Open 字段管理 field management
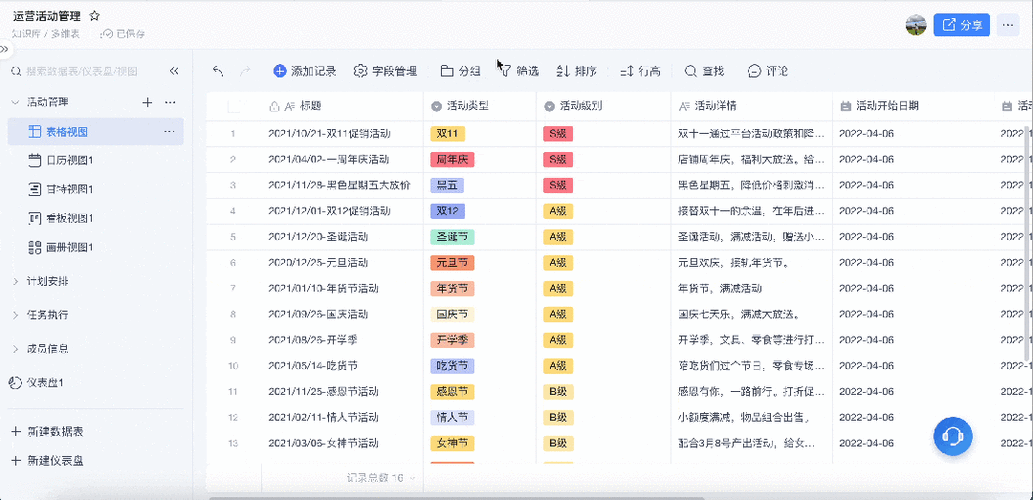Viewport: 1033px width, 500px height. tap(386, 71)
